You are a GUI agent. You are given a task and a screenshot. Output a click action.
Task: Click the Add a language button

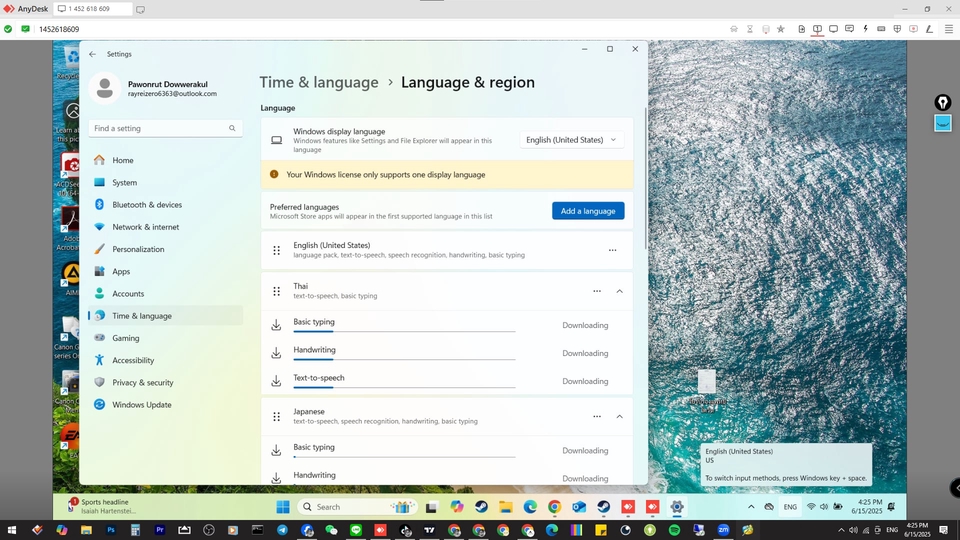[588, 211]
